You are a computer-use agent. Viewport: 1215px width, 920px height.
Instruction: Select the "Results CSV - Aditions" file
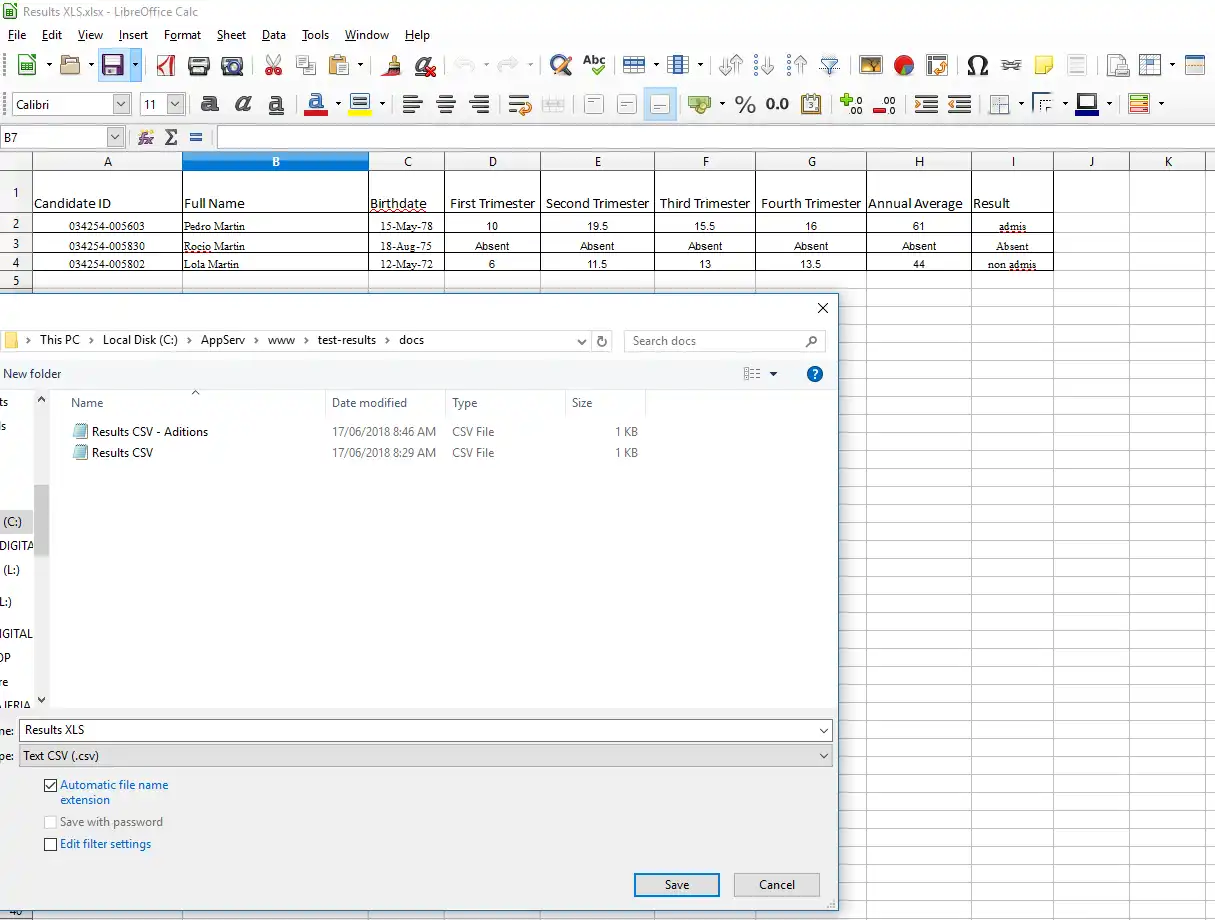coord(150,432)
